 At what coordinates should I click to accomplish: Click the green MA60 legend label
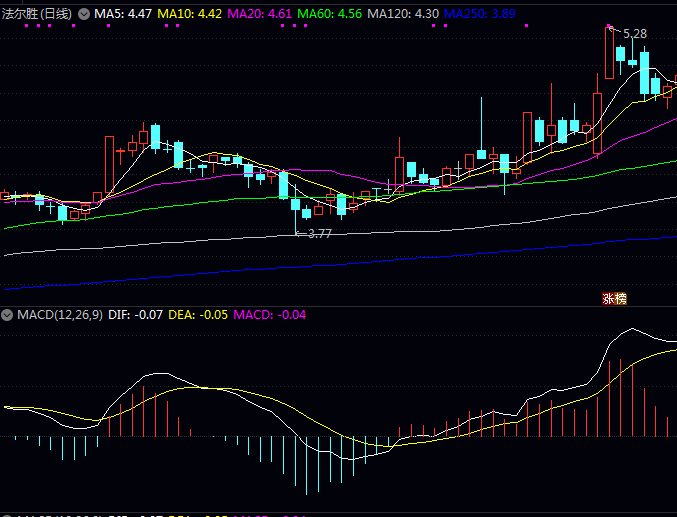pos(330,15)
